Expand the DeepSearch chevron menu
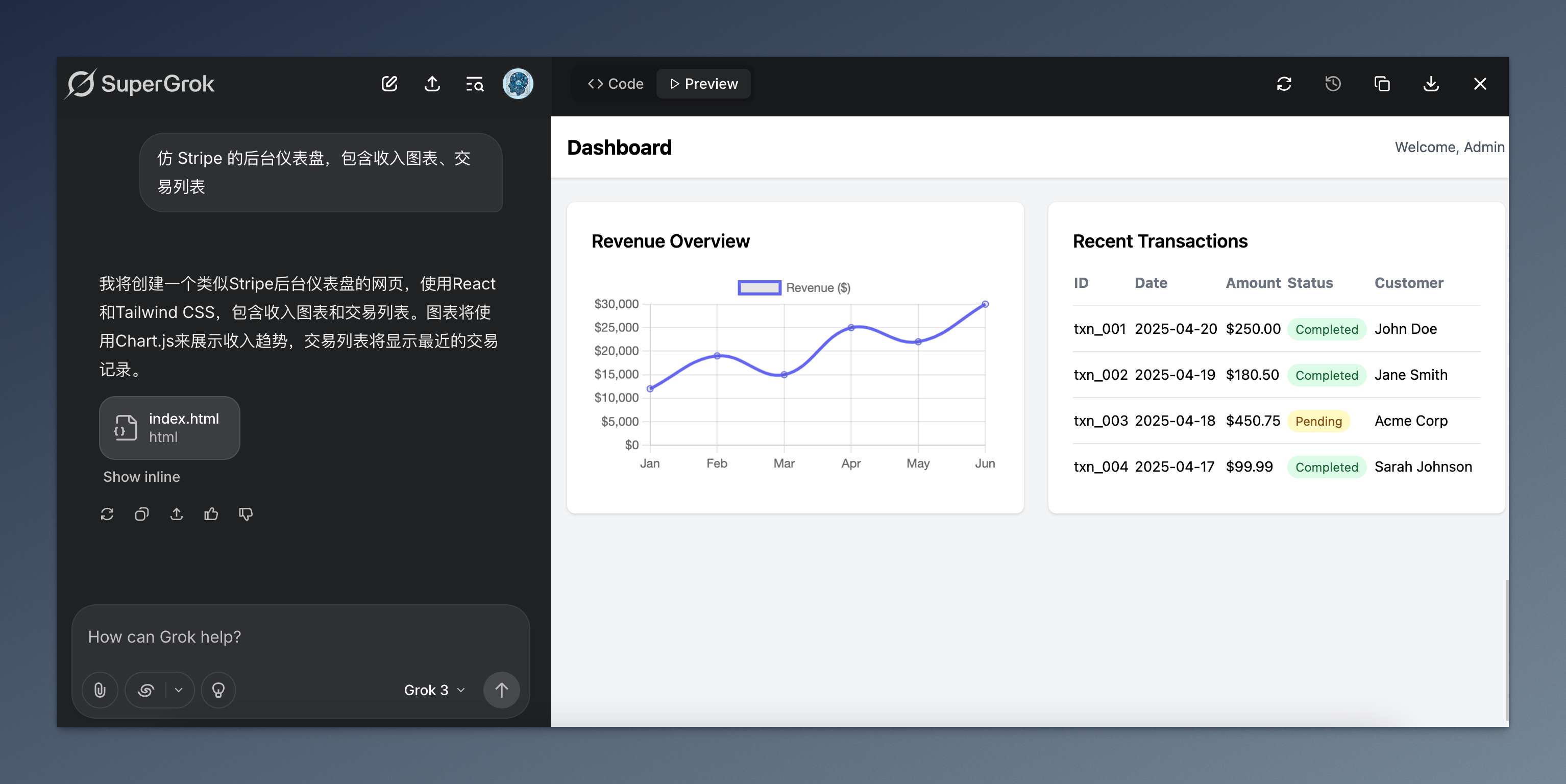 click(x=179, y=690)
